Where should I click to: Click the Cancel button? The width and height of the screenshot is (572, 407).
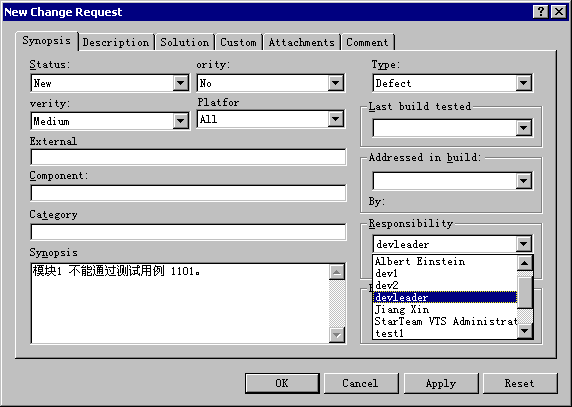coord(360,383)
